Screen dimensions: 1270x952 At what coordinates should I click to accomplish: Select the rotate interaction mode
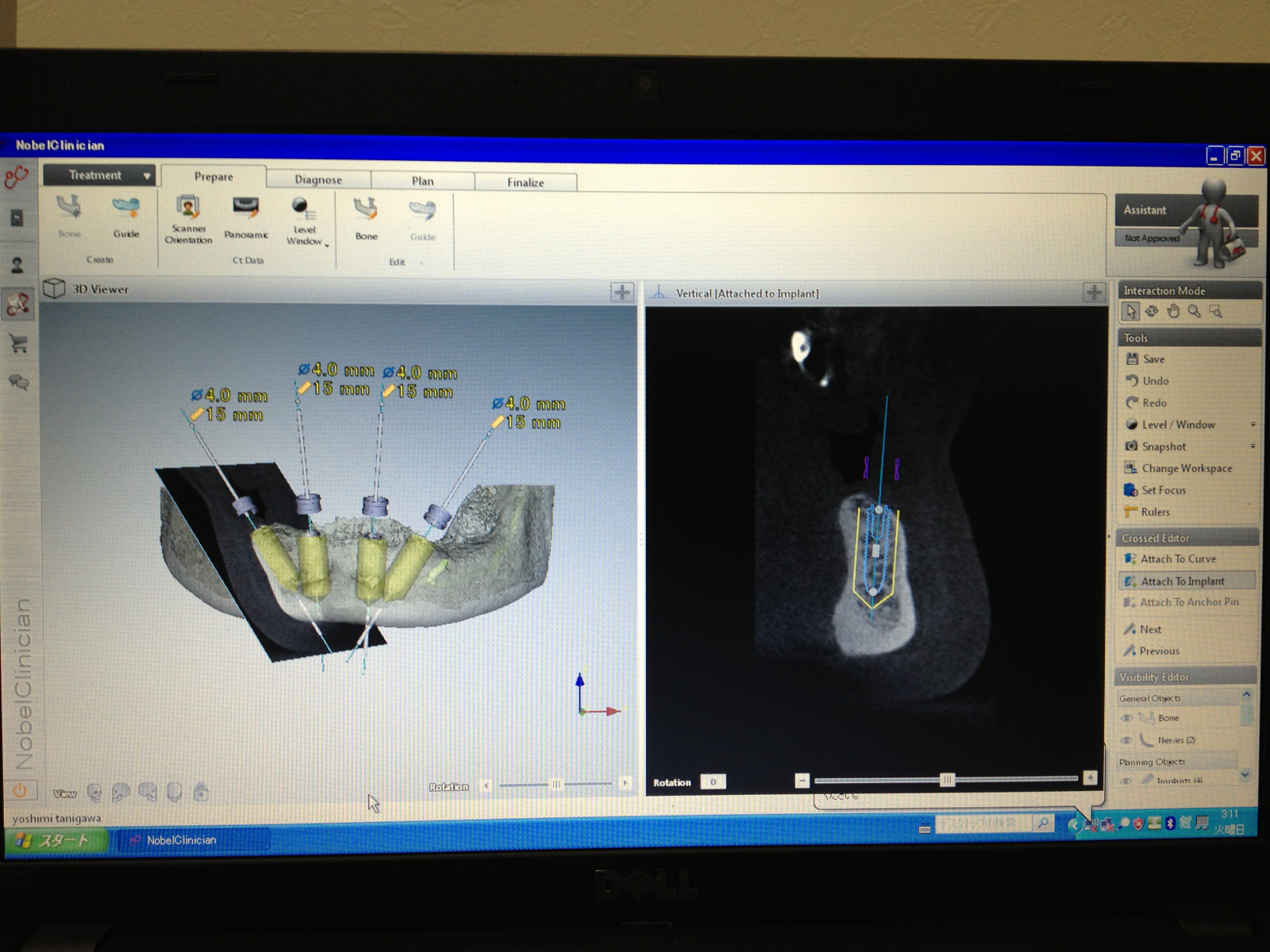[1152, 312]
